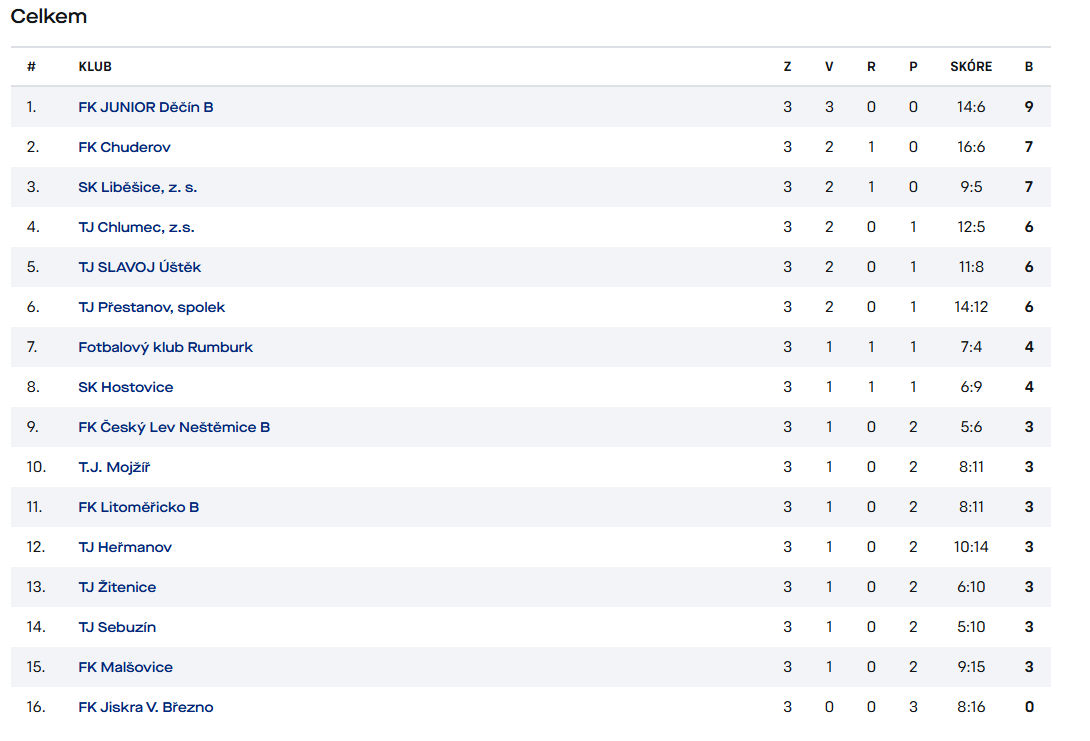This screenshot has height=741, width=1090.
Task: Select TJ SLAVOJ Úštěk club link
Action: point(140,267)
